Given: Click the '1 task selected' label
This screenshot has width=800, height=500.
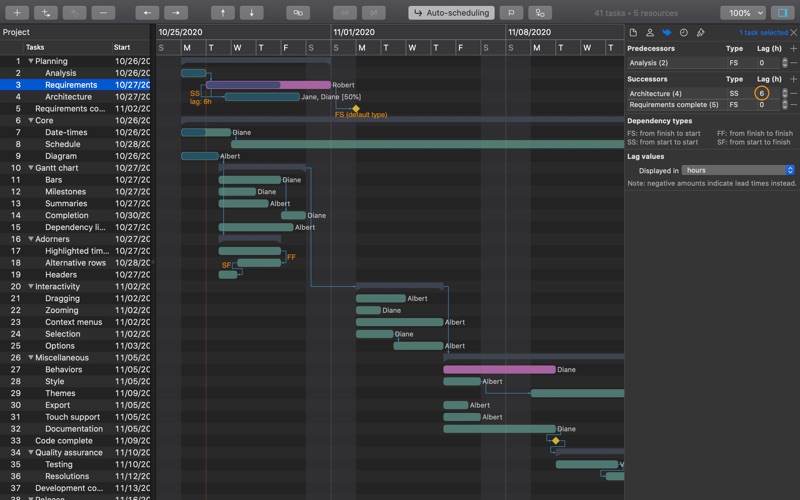Looking at the screenshot, I should click(x=763, y=33).
